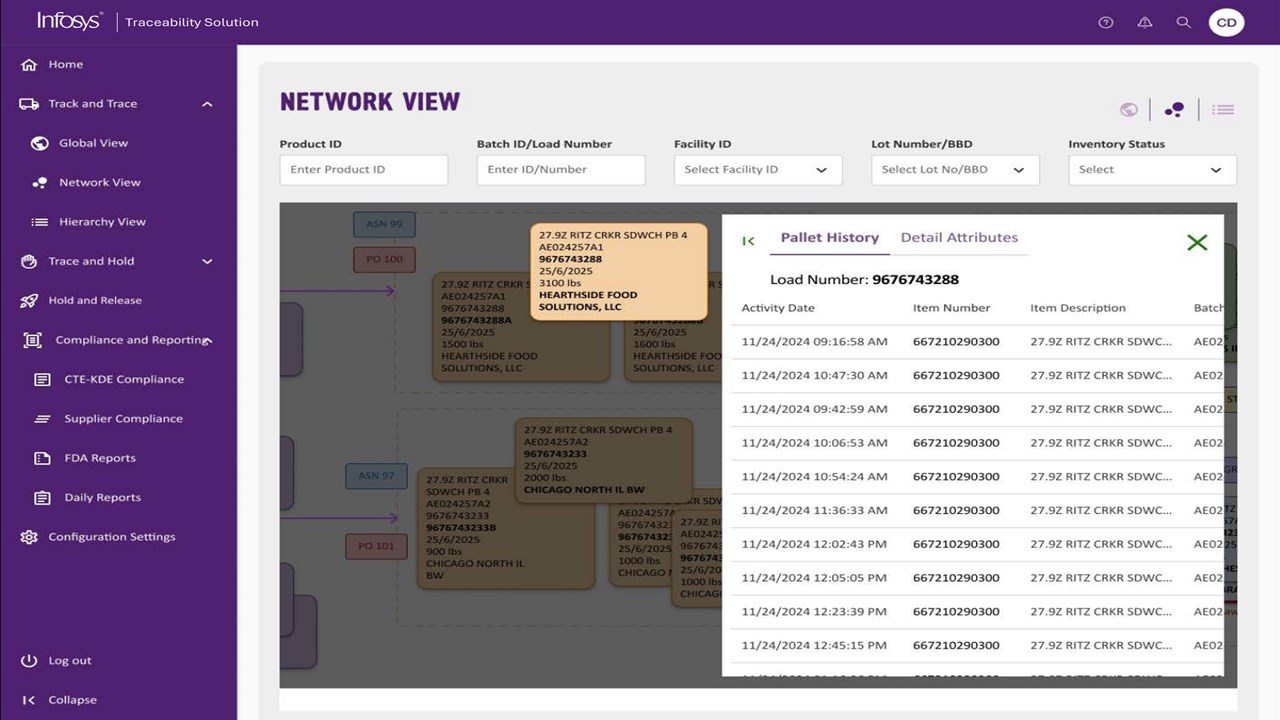Screen dimensions: 1280x720
Task: Collapse the Track and Trace section
Action: pyautogui.click(x=207, y=104)
